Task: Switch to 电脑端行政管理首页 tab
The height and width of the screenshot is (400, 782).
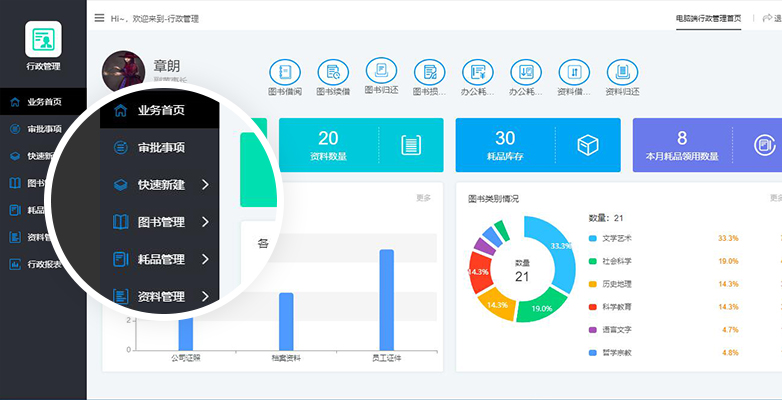Action: 708,18
